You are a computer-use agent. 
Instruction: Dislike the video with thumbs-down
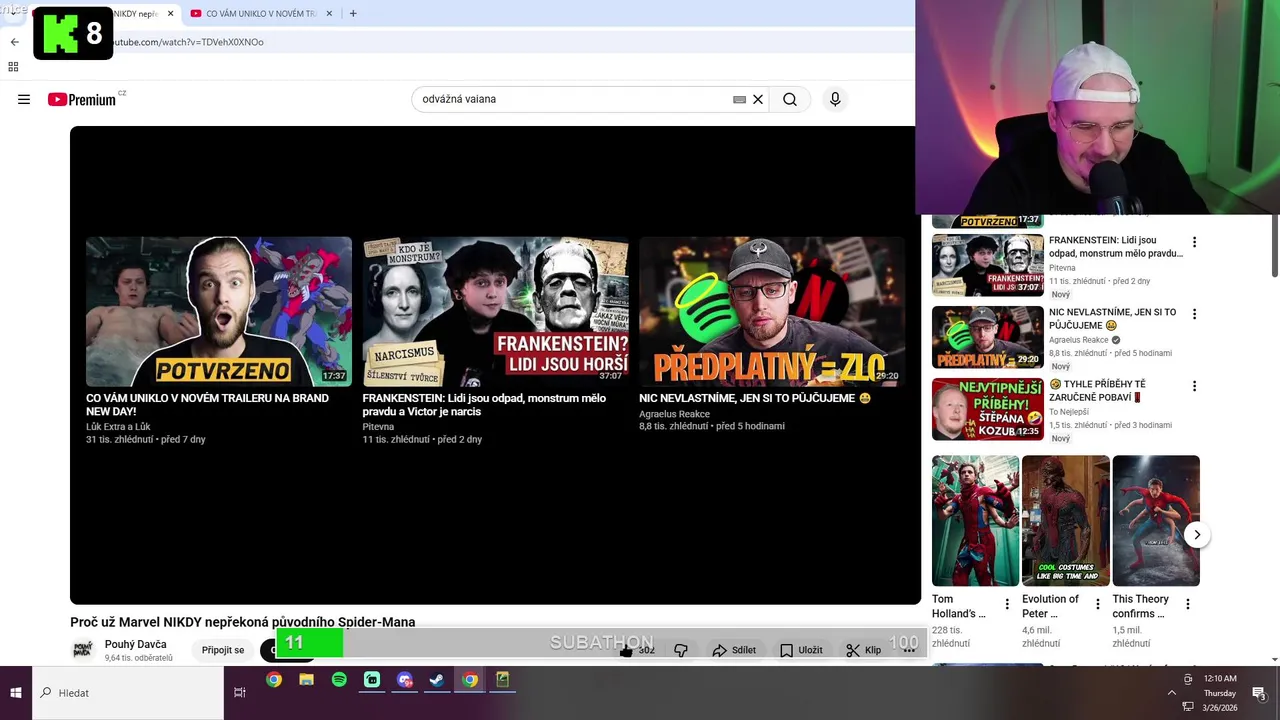coord(681,650)
